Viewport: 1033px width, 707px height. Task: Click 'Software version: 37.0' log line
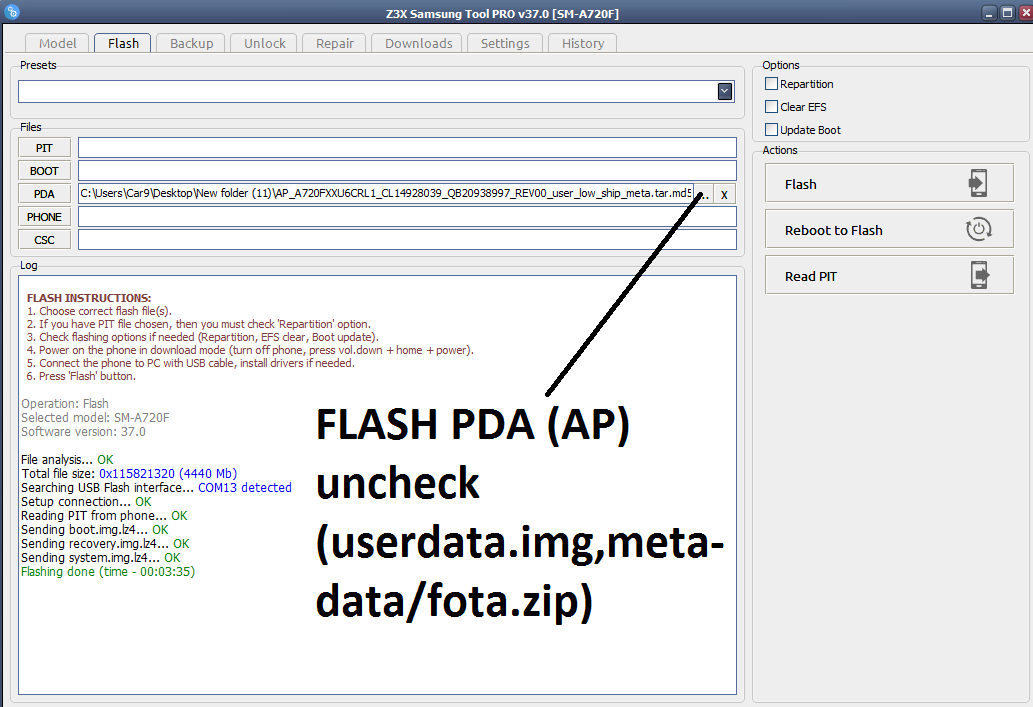(x=83, y=432)
